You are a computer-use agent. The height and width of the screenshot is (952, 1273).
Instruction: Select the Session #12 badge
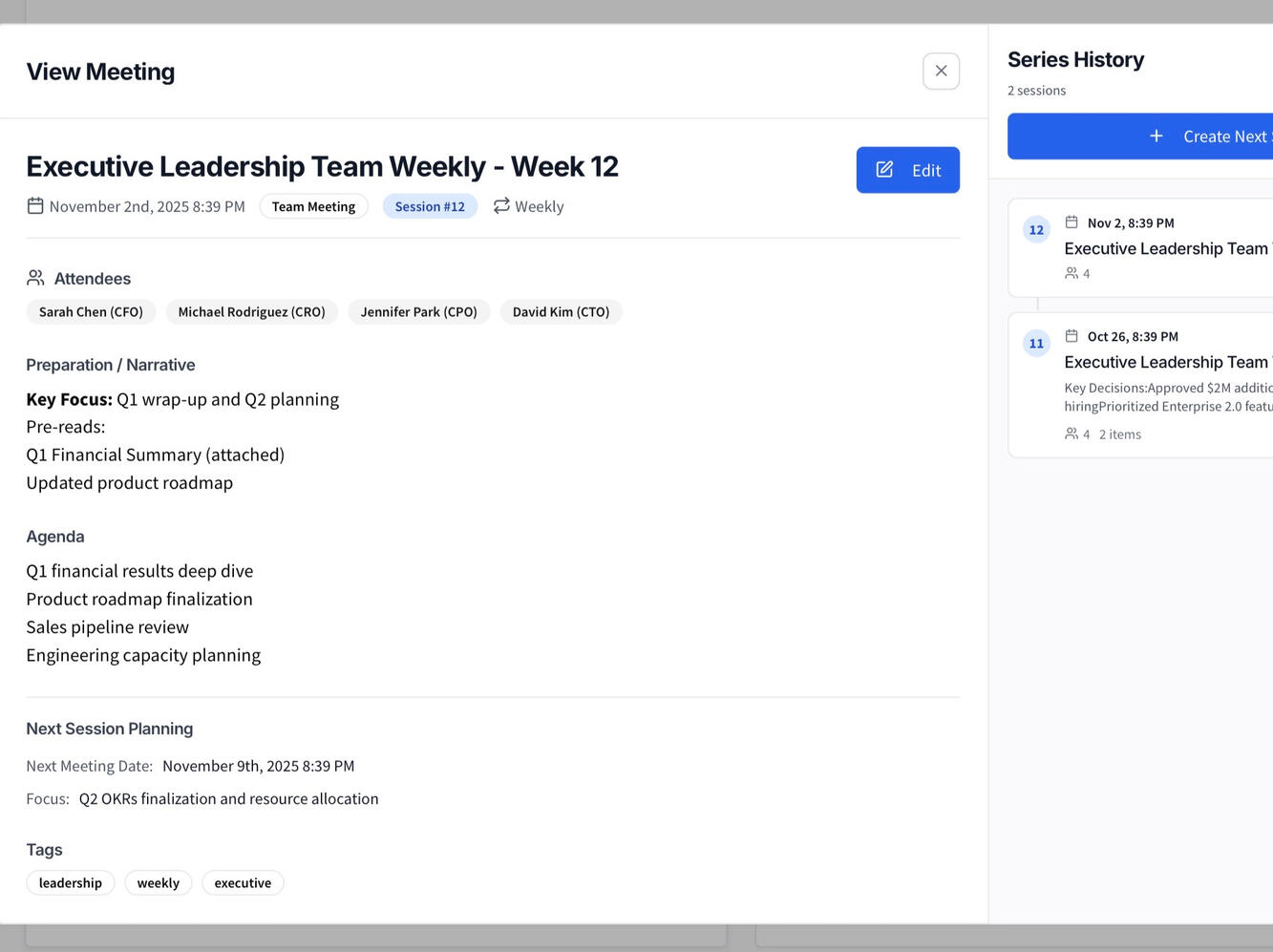click(x=430, y=206)
